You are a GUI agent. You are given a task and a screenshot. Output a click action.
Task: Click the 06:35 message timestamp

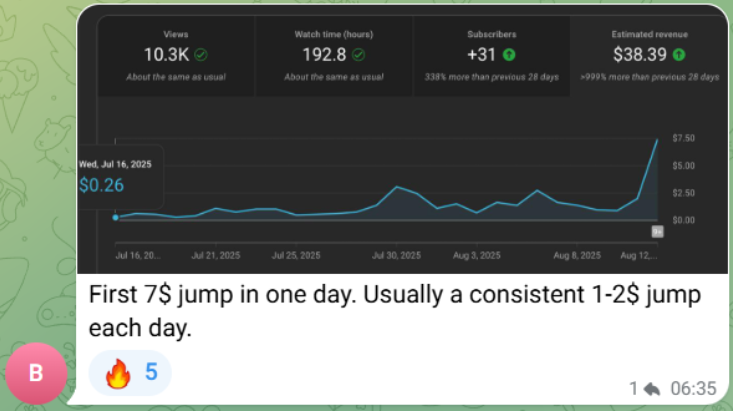coord(689,387)
